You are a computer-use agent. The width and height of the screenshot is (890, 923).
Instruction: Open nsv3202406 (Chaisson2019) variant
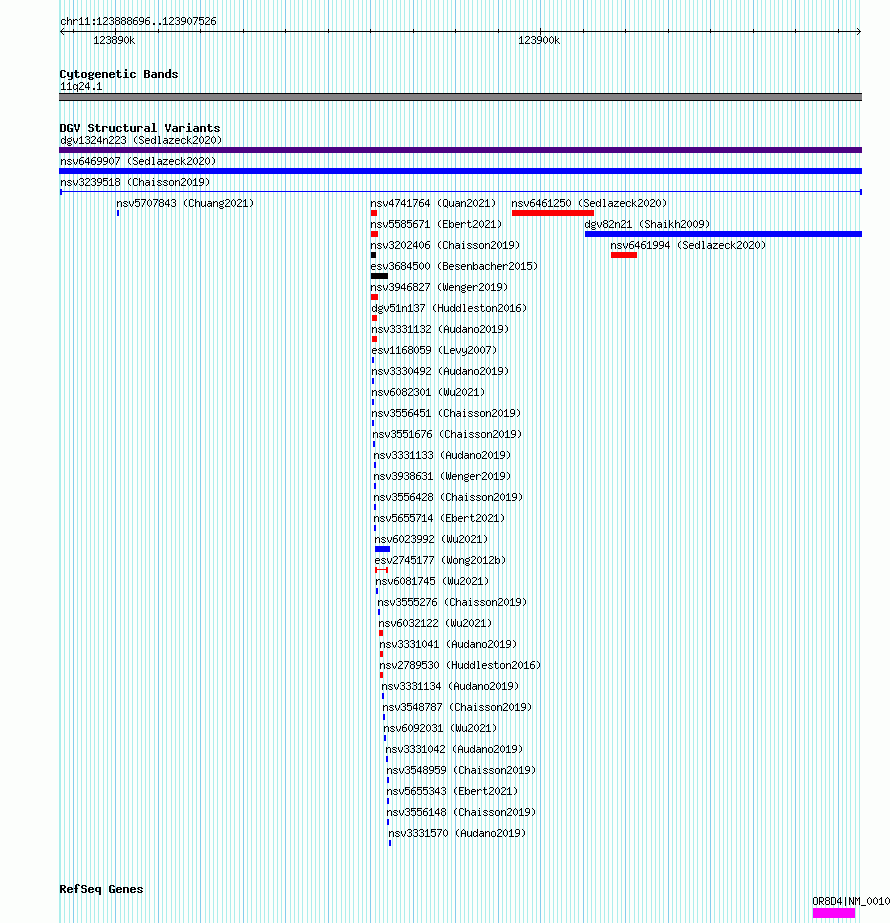coord(446,245)
